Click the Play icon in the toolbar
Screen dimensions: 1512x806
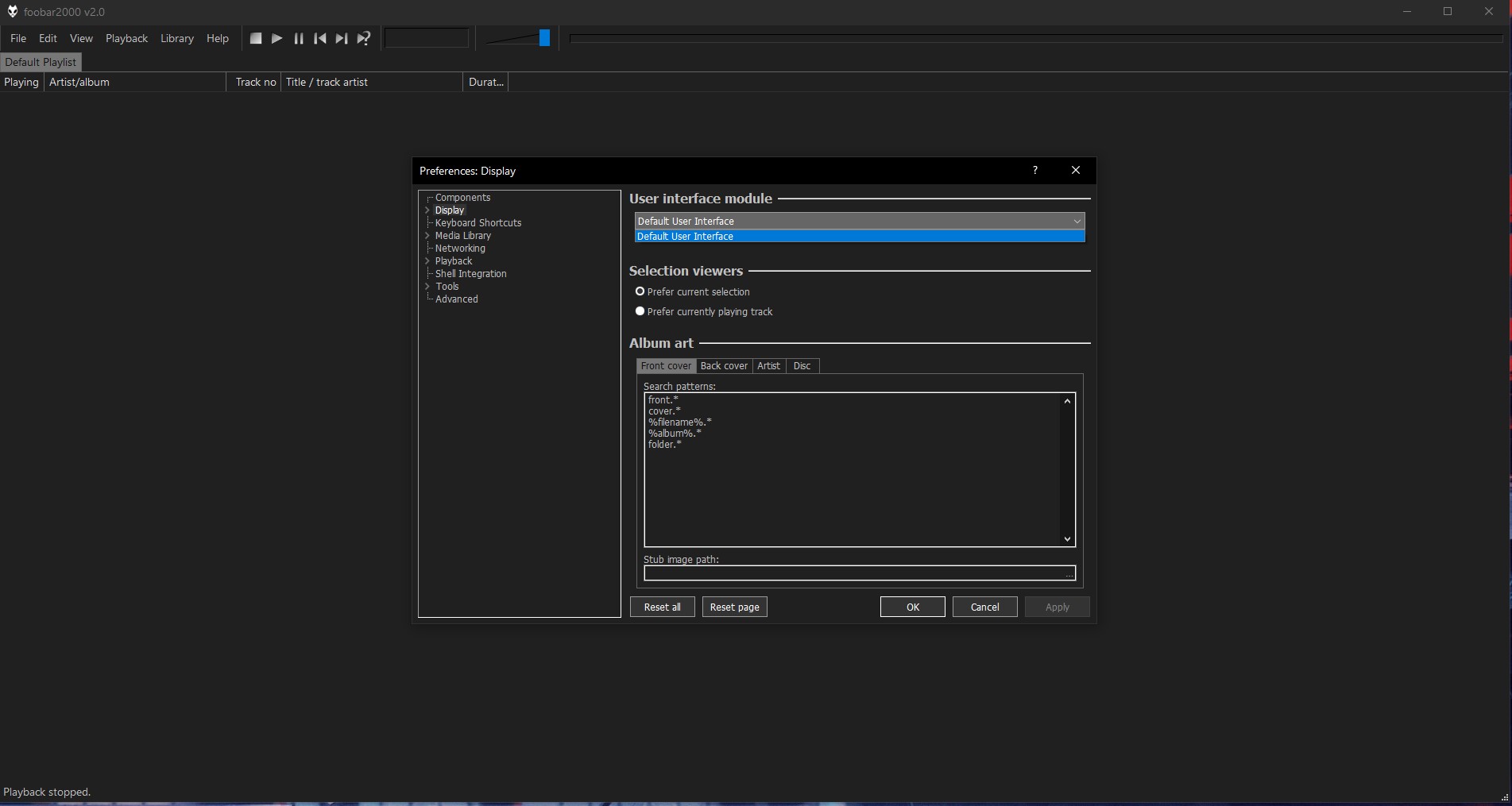[276, 38]
